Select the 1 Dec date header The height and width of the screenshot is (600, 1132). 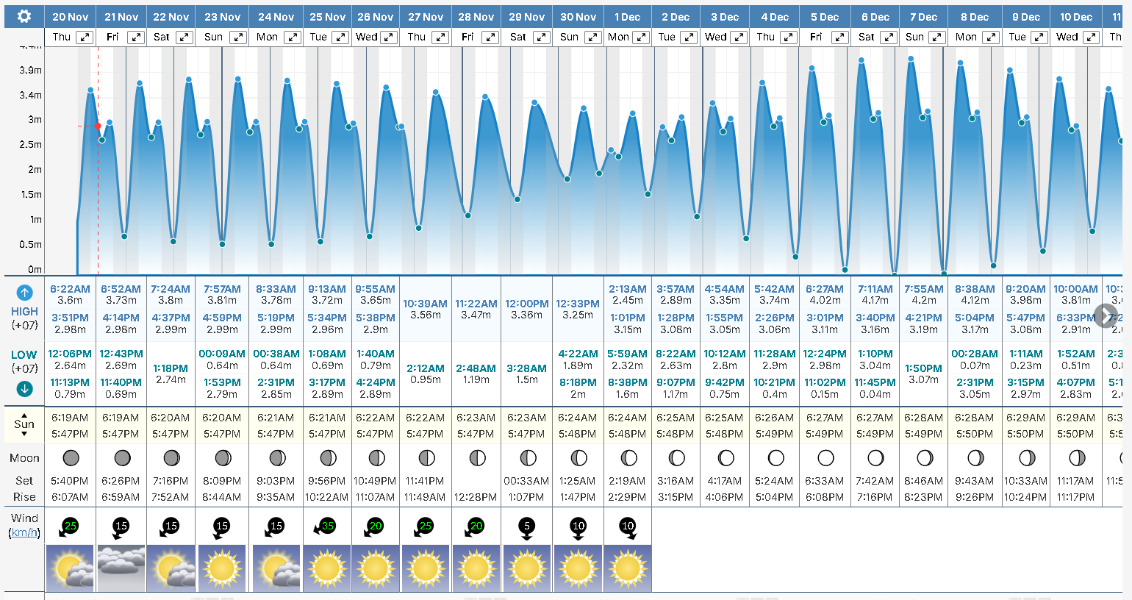click(627, 17)
